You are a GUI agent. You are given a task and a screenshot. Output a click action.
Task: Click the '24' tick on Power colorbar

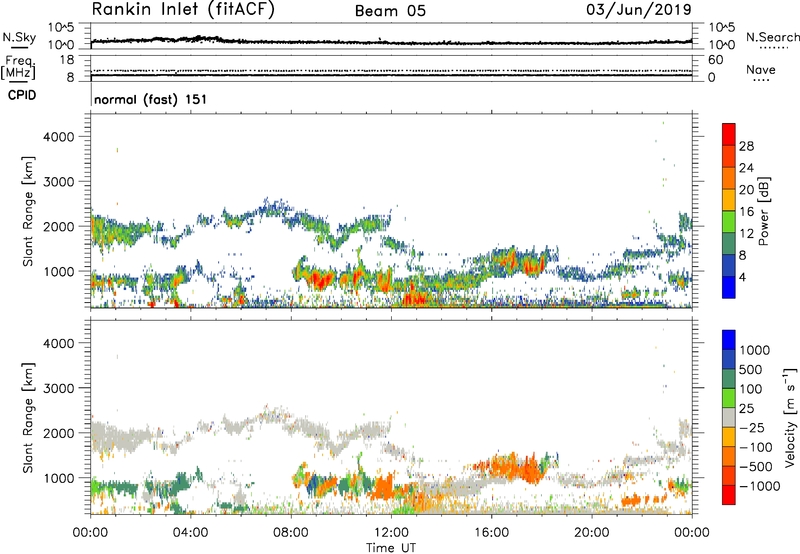point(746,168)
